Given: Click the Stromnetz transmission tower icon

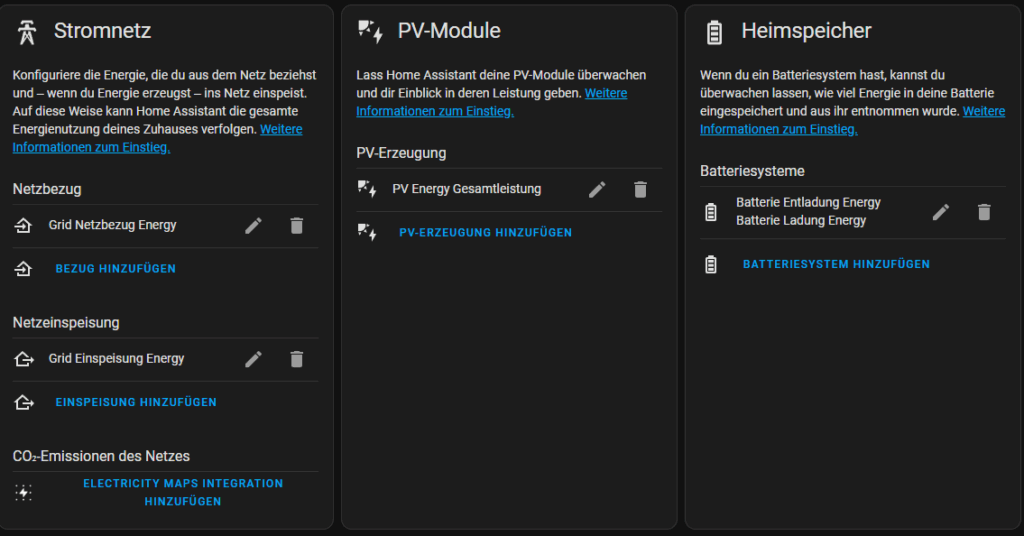Looking at the screenshot, I should coord(27,32).
